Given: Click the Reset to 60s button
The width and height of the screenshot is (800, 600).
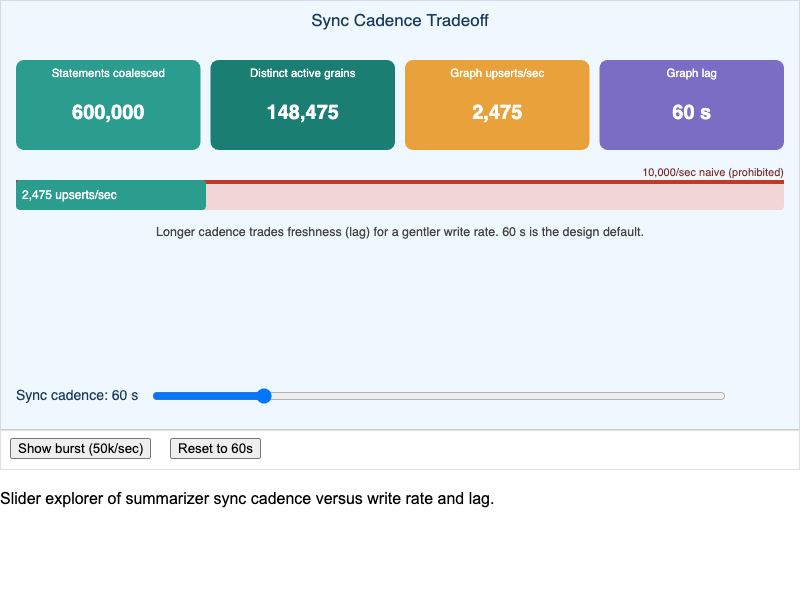Looking at the screenshot, I should click(215, 448).
